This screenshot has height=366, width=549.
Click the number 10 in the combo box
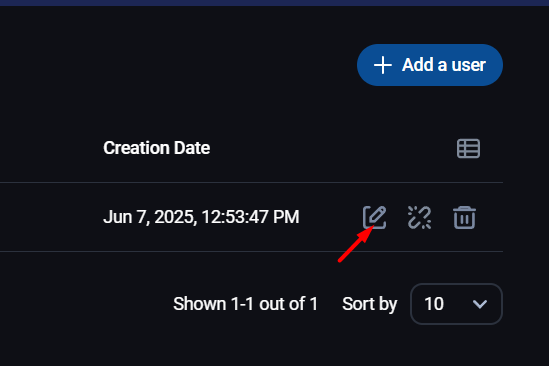pyautogui.click(x=434, y=304)
